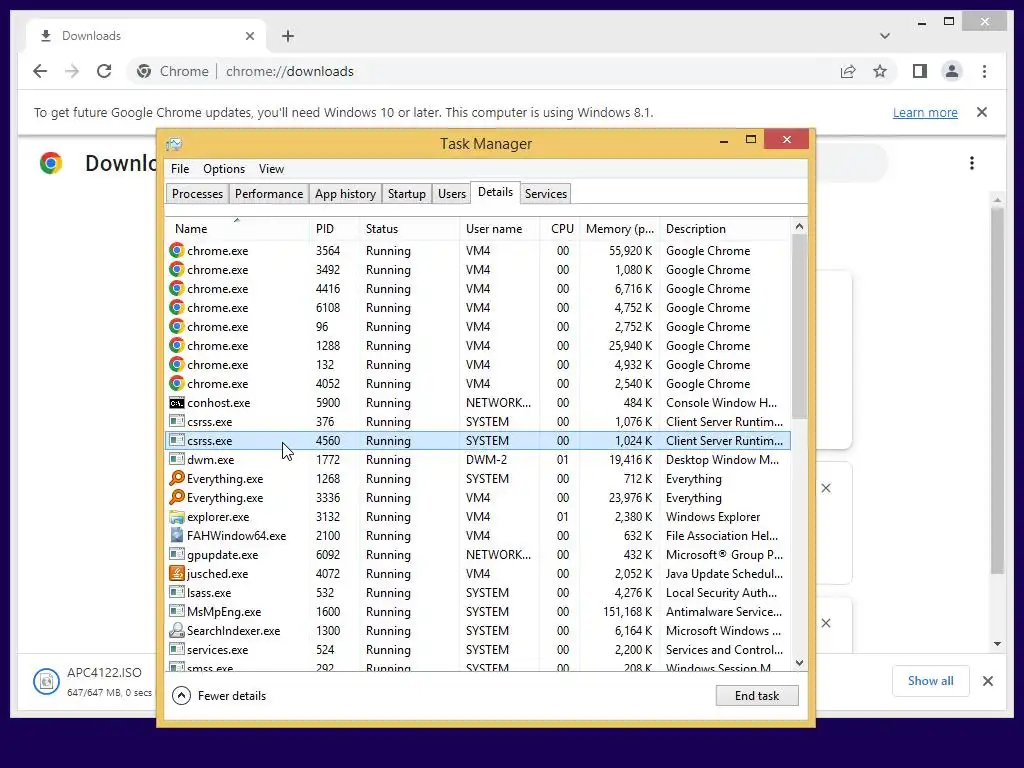Open Chrome side panel icon

tap(920, 71)
